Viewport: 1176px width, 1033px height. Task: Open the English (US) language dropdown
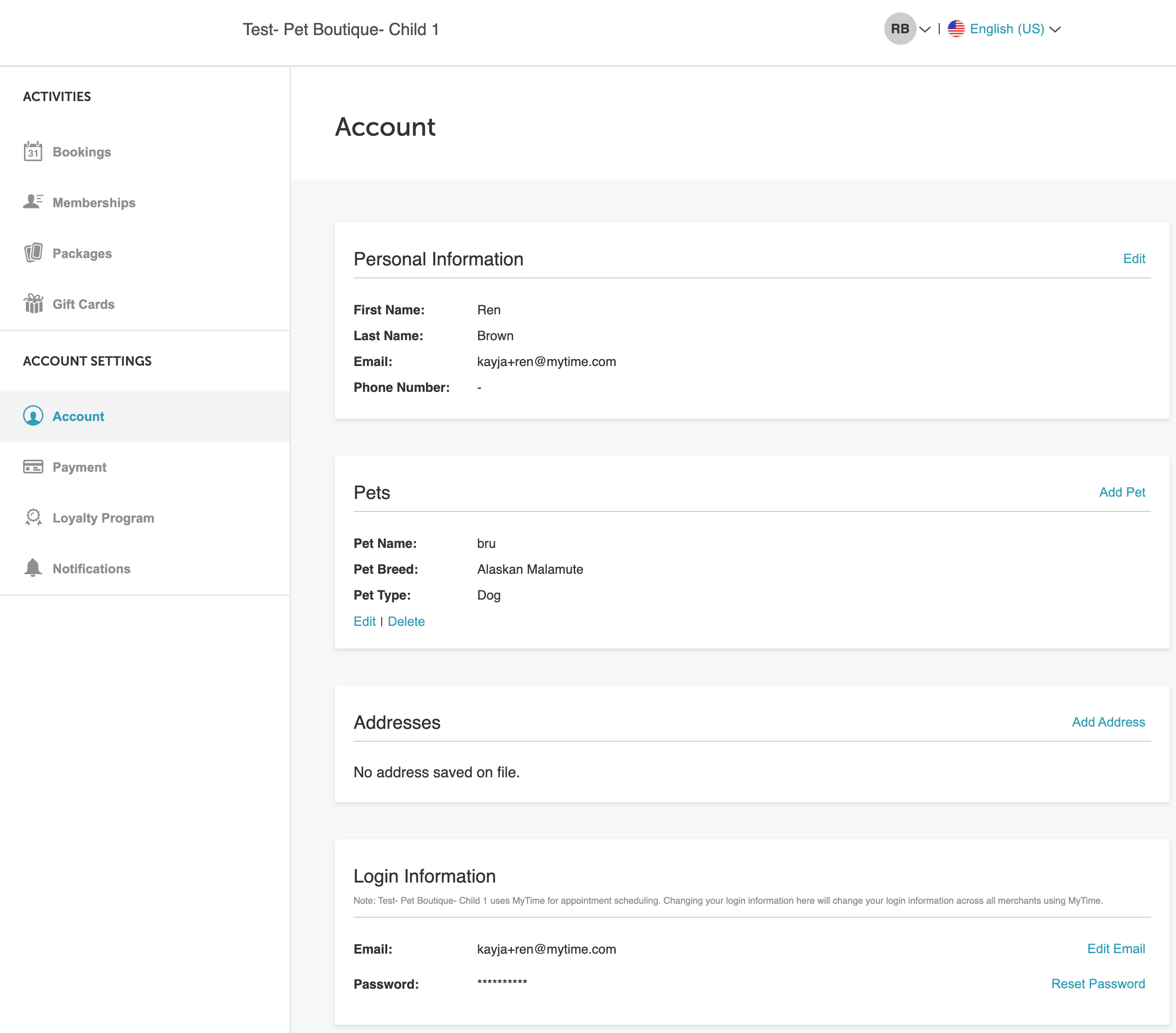[x=1006, y=29]
